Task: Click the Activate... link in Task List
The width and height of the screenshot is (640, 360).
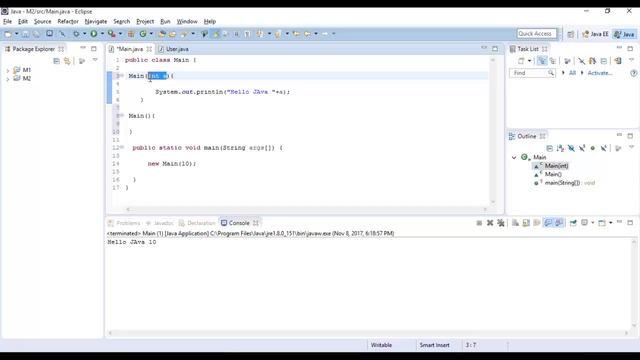Action: [600, 73]
